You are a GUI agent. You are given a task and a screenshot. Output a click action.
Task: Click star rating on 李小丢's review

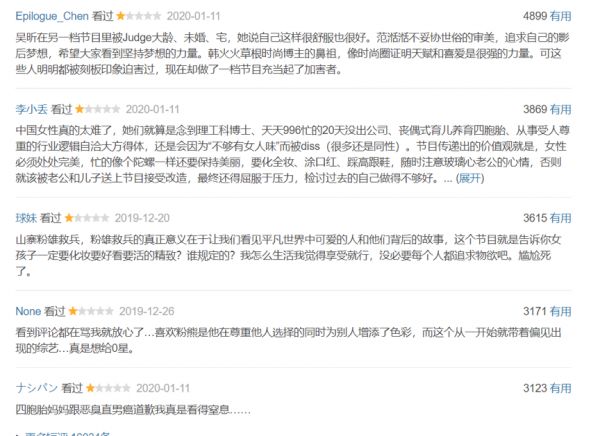(98, 109)
